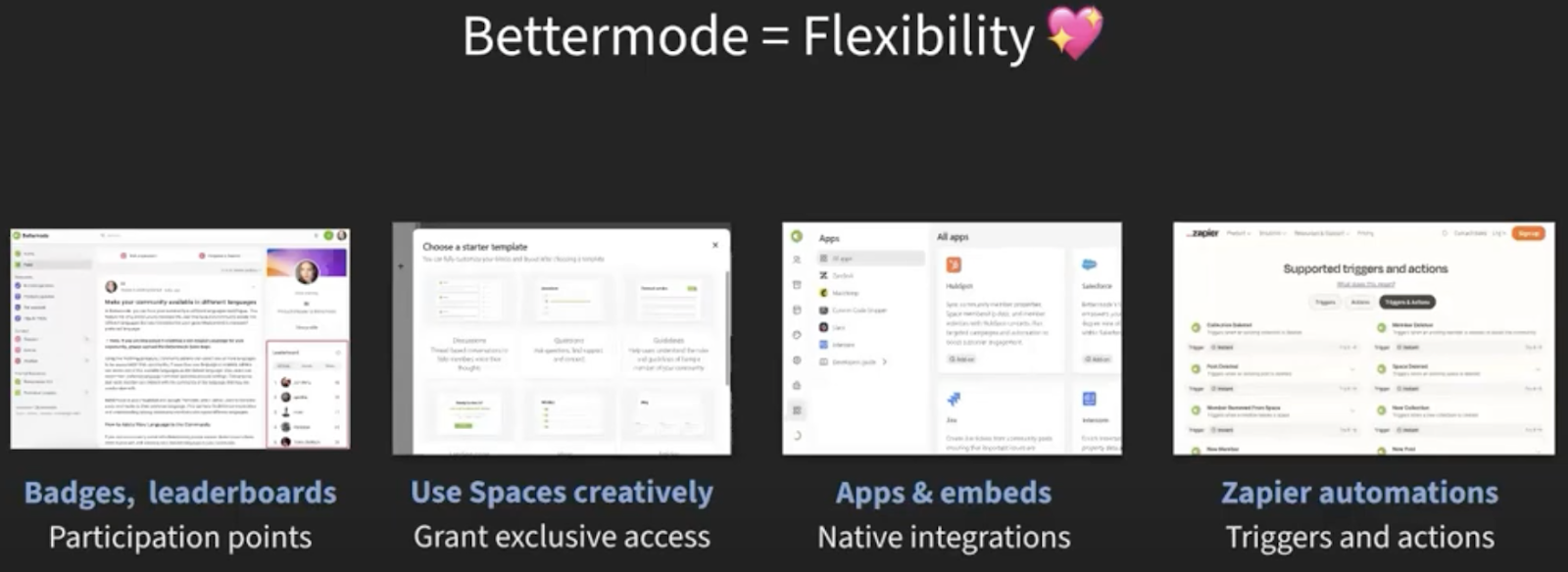Viewport: 1568px width, 572px height.
Task: Click the 'Apps & embeds' heading
Action: click(944, 492)
